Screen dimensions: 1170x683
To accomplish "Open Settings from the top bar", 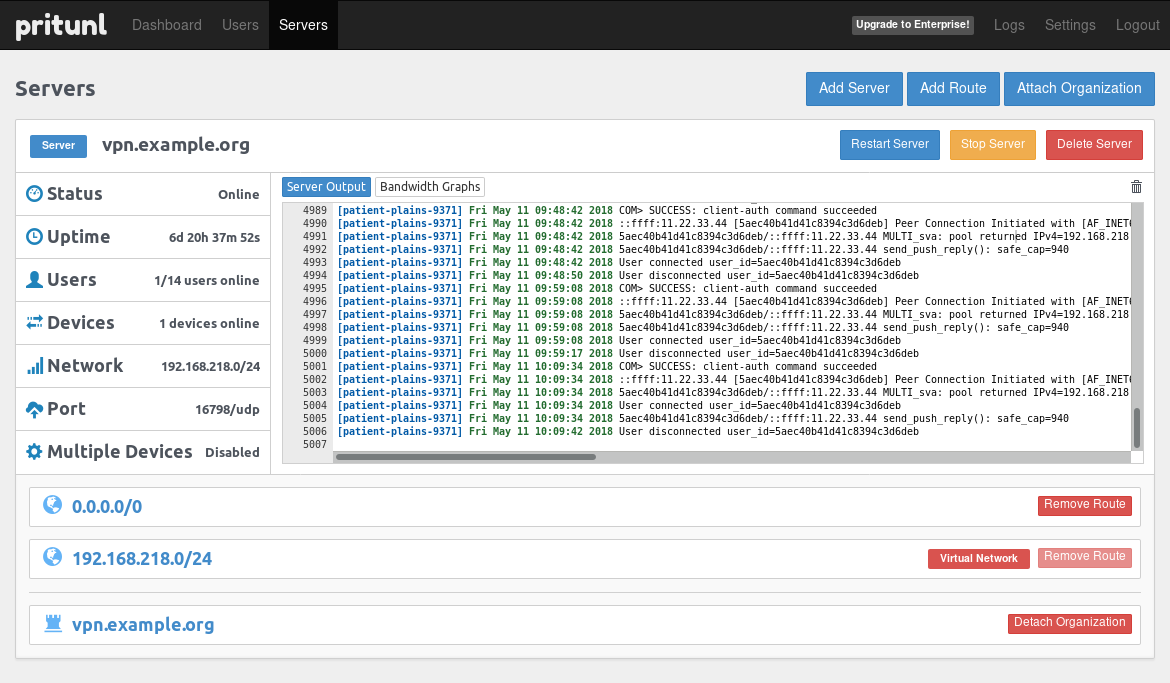I will point(1070,25).
